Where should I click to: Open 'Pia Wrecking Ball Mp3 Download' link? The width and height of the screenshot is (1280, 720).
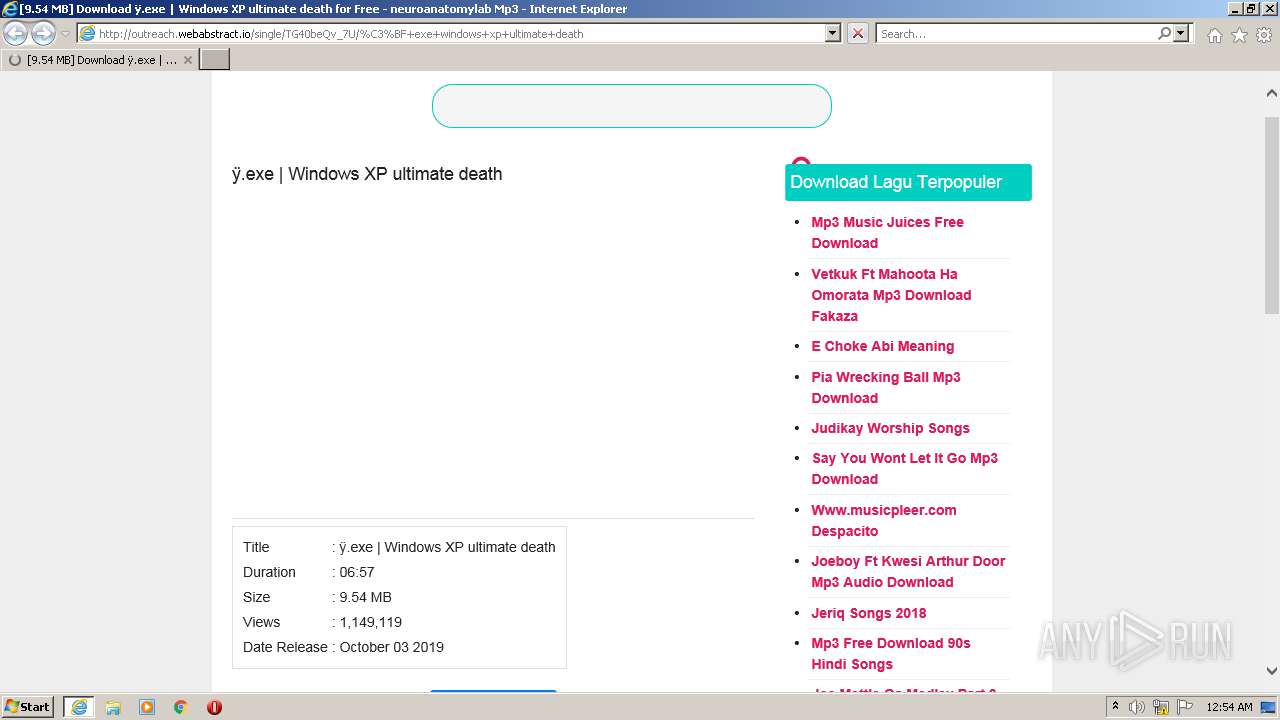click(885, 387)
